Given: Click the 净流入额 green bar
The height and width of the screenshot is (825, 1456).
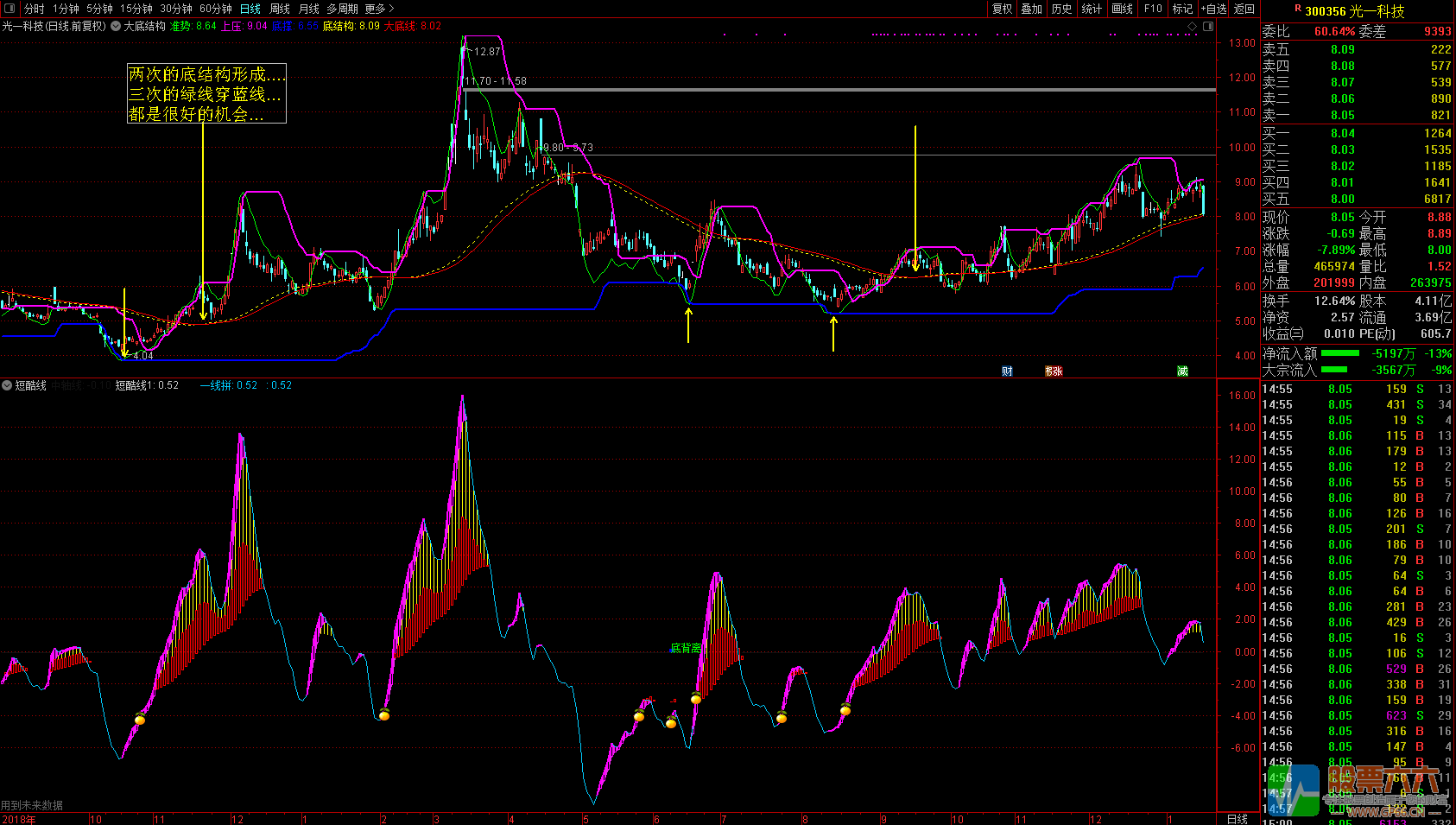Looking at the screenshot, I should pyautogui.click(x=1340, y=353).
